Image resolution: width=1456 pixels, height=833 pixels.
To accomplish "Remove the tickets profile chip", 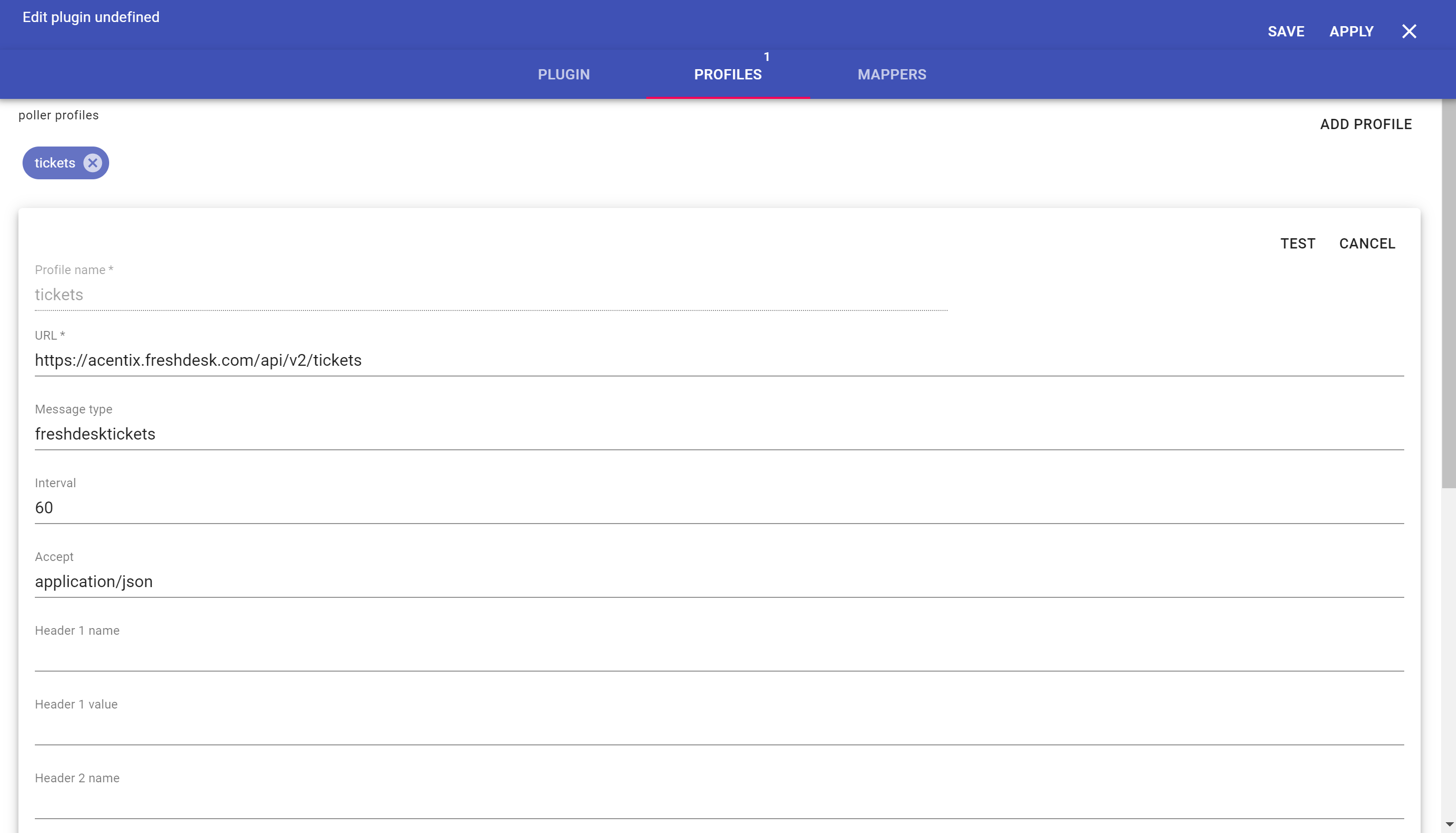I will point(93,163).
